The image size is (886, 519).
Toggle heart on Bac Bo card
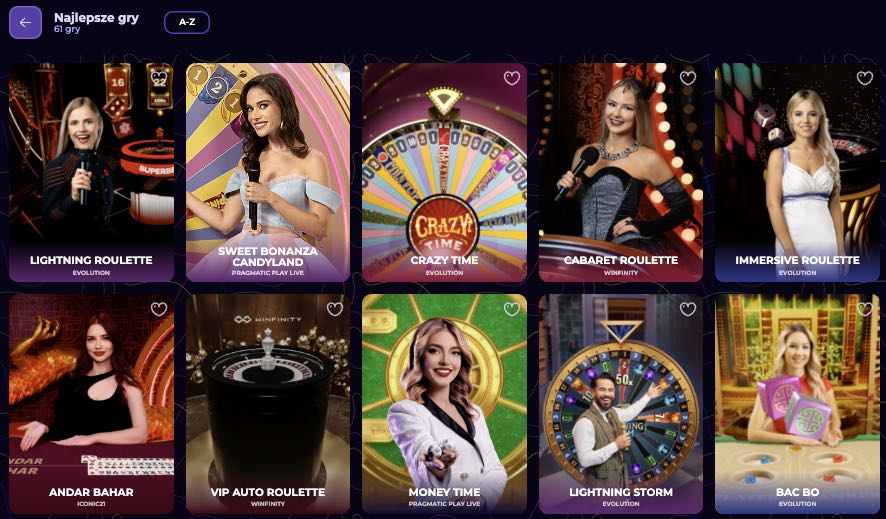coord(865,309)
